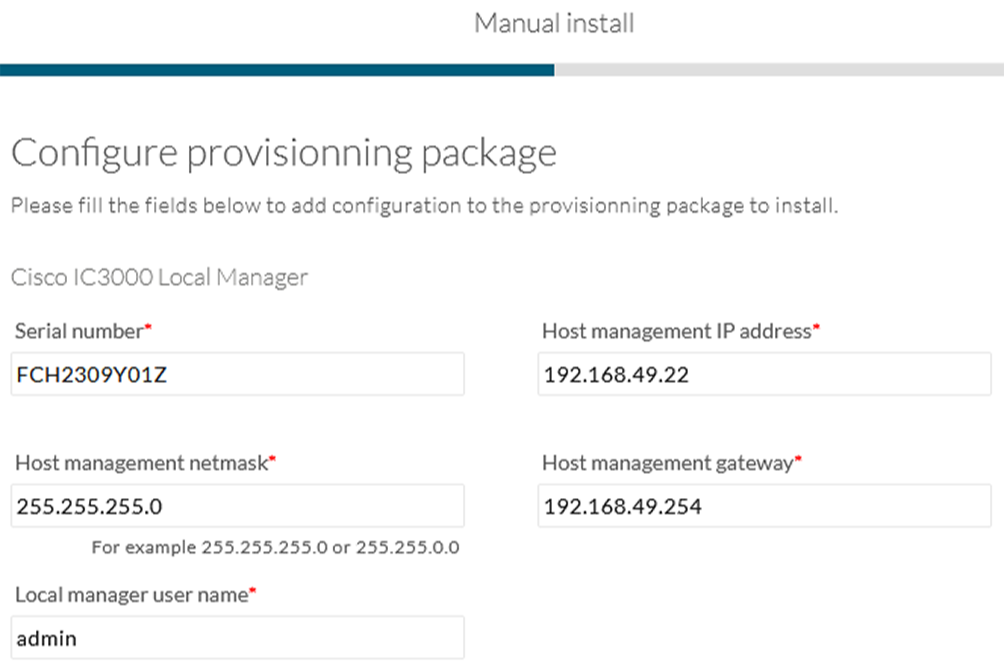Click inside the Serial number input field
This screenshot has height=672, width=1004.
tap(237, 374)
